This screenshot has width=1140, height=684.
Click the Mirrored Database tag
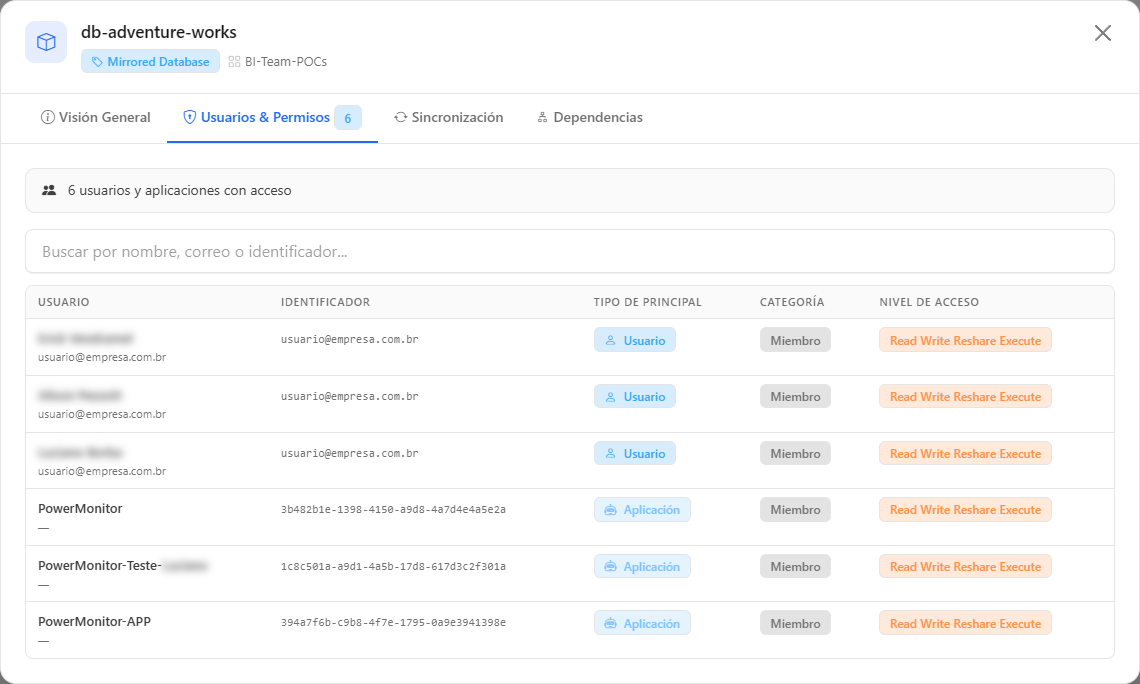[150, 62]
